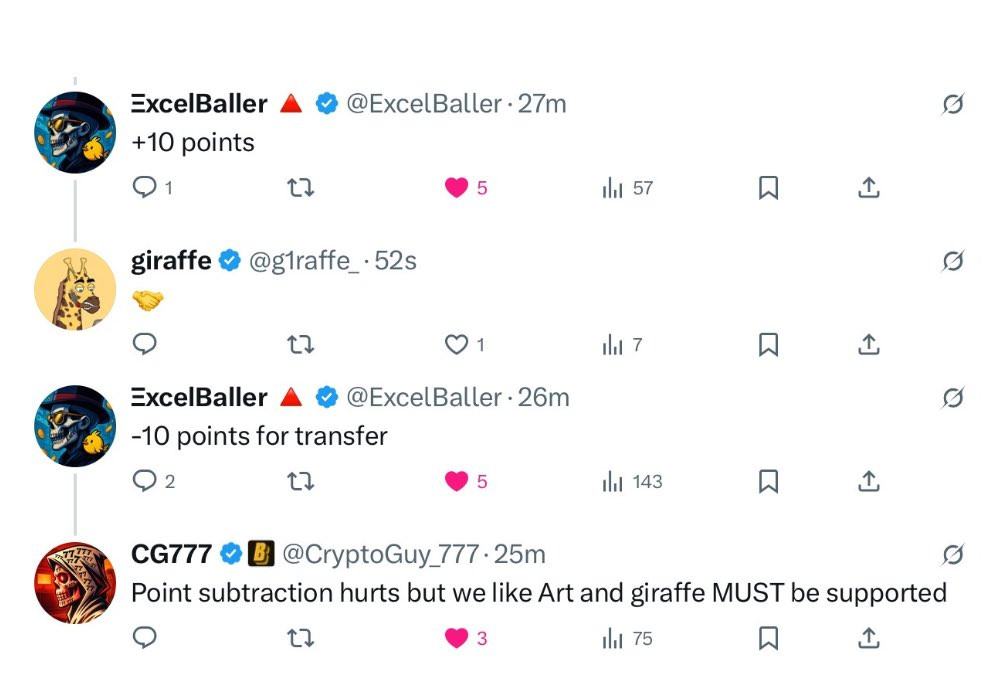Image resolution: width=1000 pixels, height=700 pixels.
Task: Open giraffe's profile picture
Action: point(75,289)
